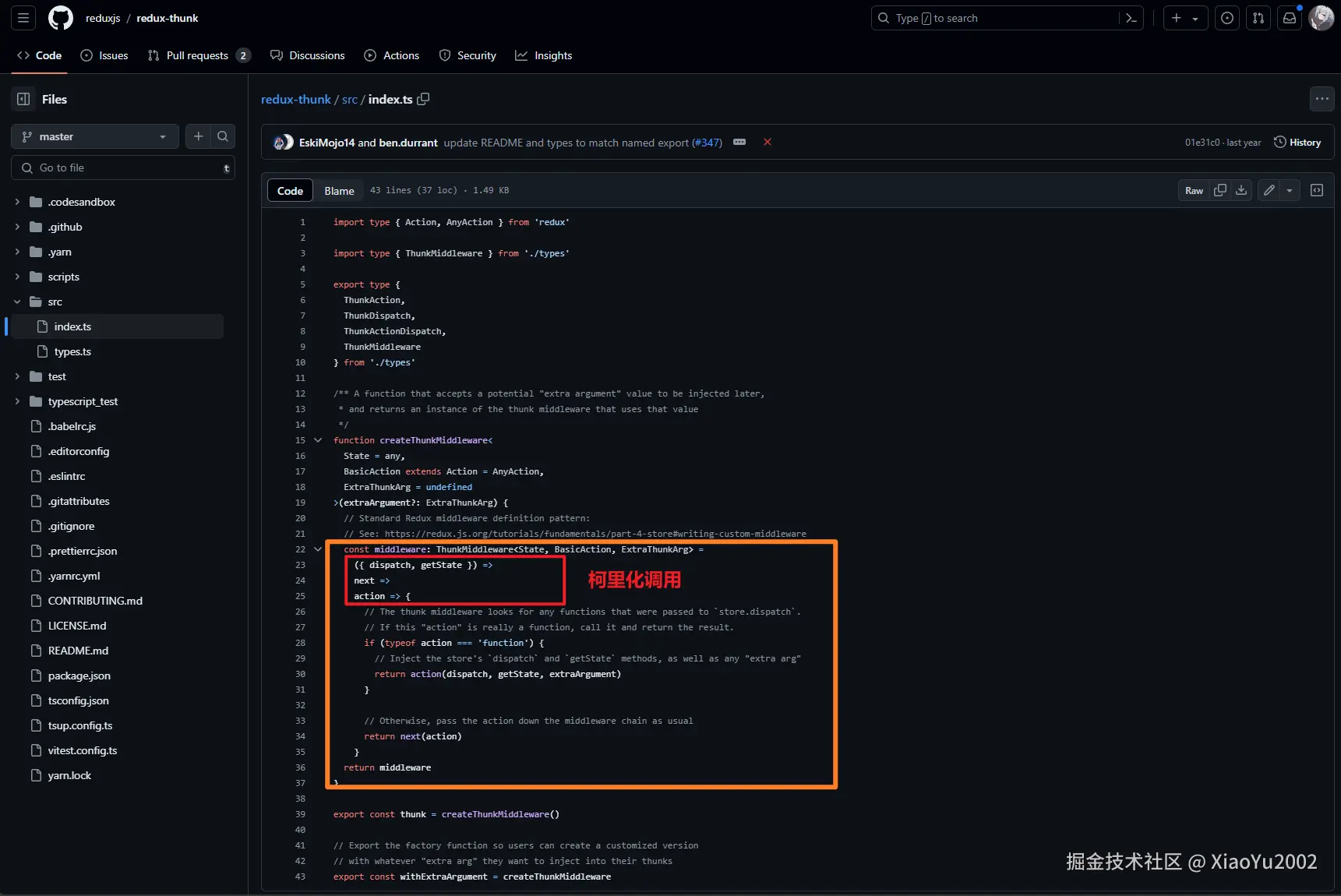The height and width of the screenshot is (896, 1341).
Task: Download raw file icon
Action: 1241,190
